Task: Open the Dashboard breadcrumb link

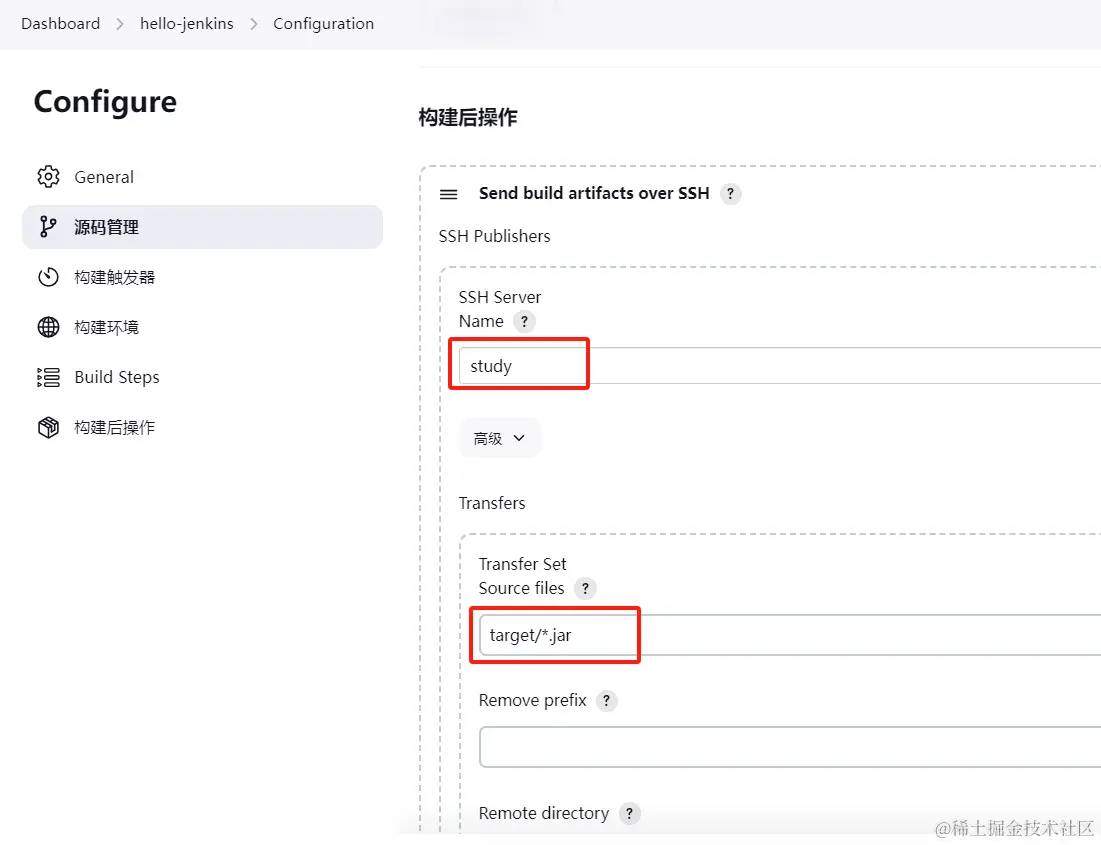Action: point(60,24)
